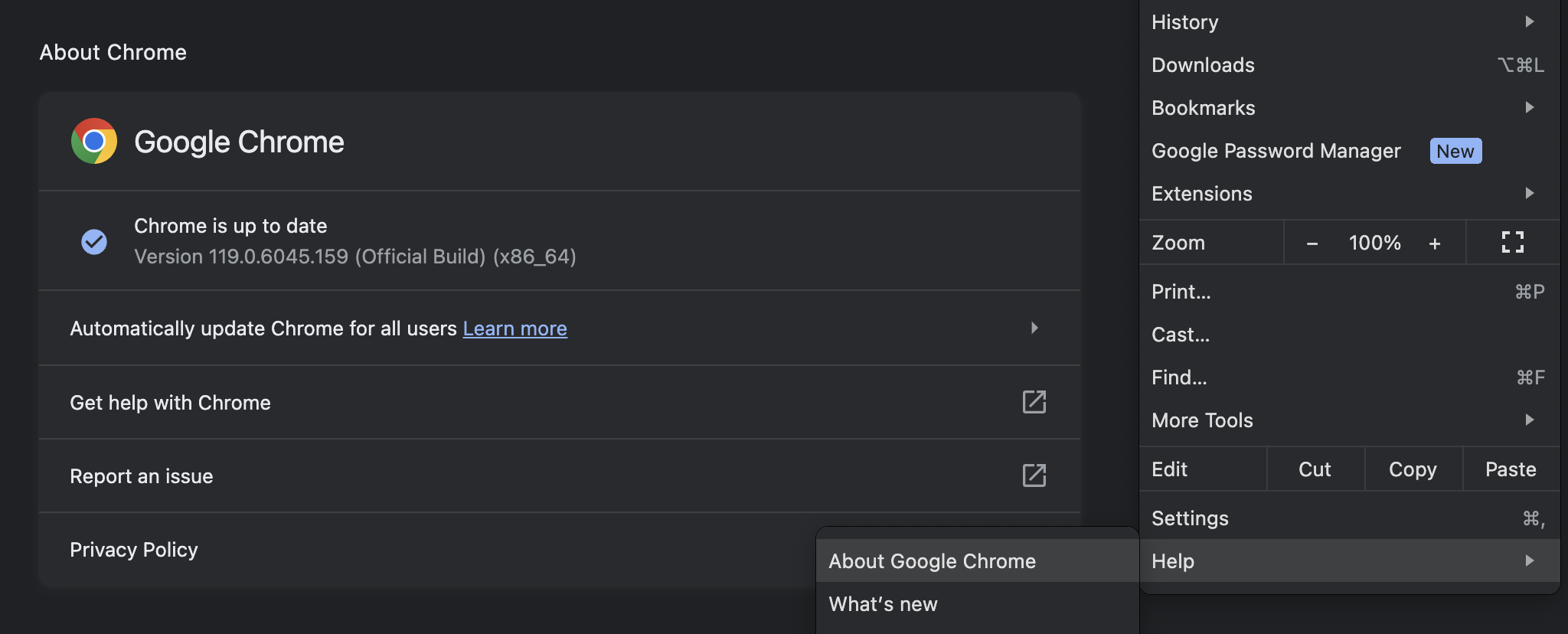Open external link icon for Get help

1034,402
